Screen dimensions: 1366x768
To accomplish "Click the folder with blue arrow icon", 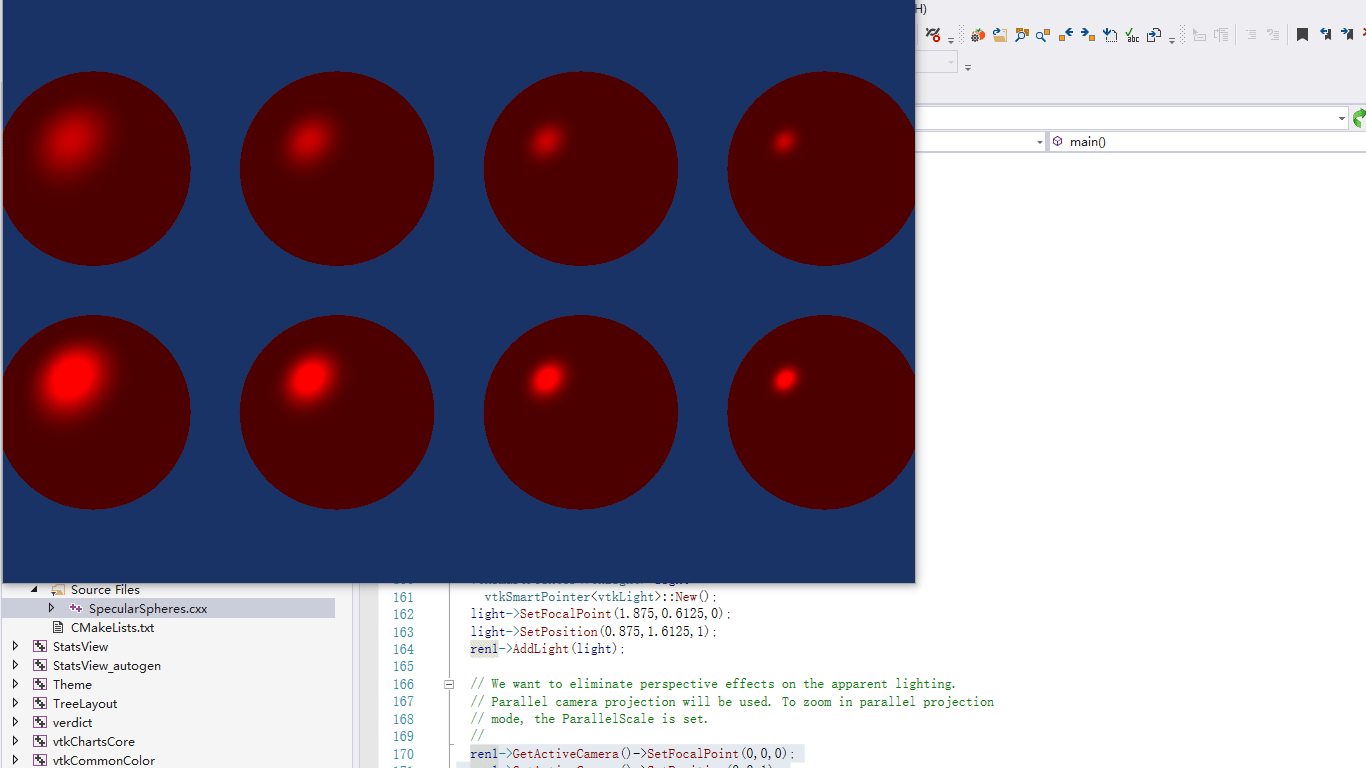I will 999,34.
